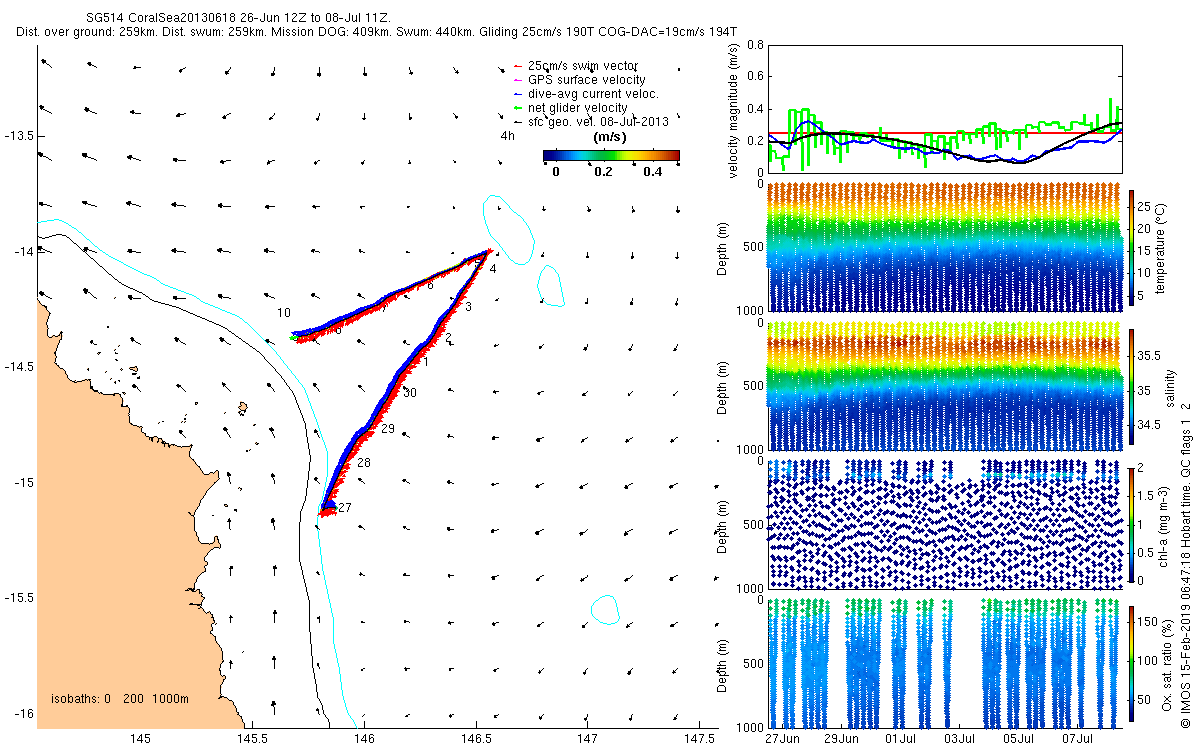
Task: Click track day marker '30' on glider path
Action: (x=409, y=393)
